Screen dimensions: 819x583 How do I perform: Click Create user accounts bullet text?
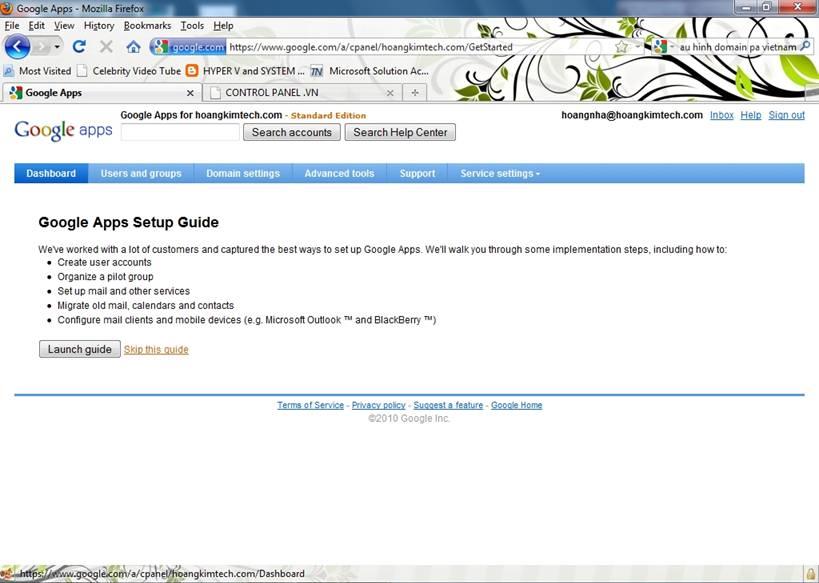[x=104, y=262]
